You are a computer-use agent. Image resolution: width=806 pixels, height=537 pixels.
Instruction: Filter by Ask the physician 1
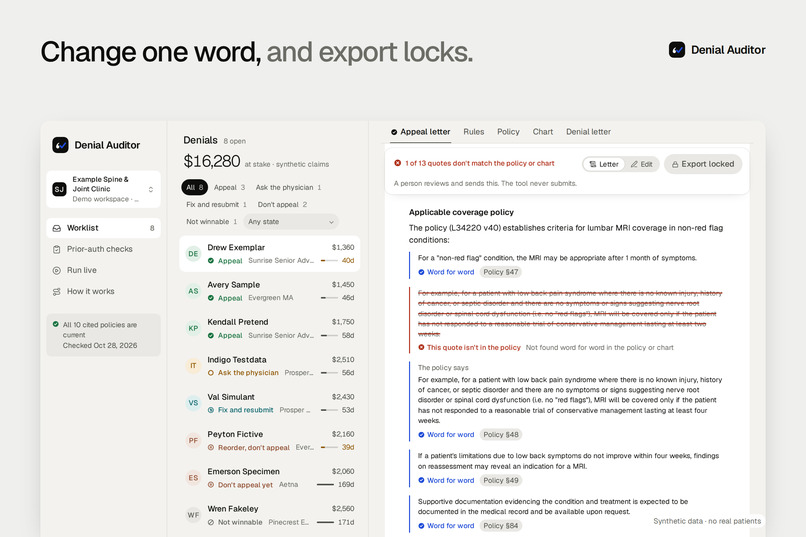[x=288, y=188]
